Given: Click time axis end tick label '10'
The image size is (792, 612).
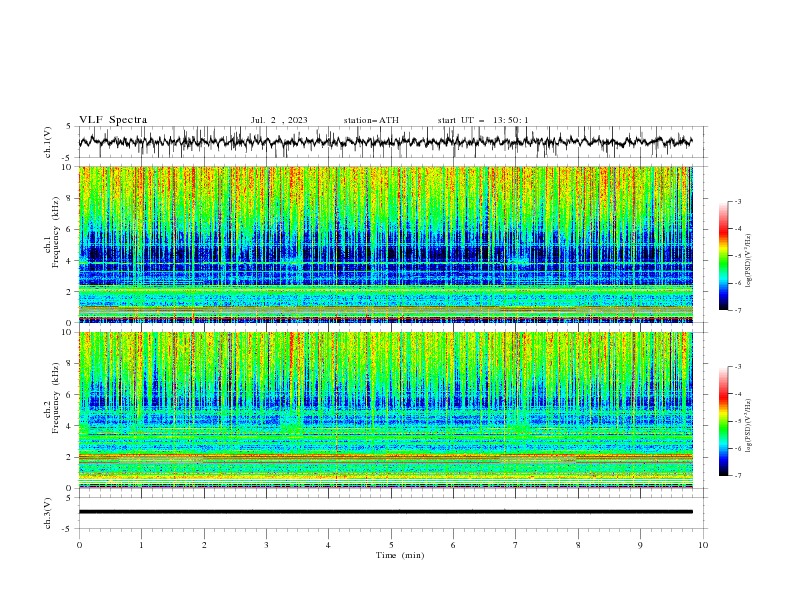Looking at the screenshot, I should click(703, 545).
